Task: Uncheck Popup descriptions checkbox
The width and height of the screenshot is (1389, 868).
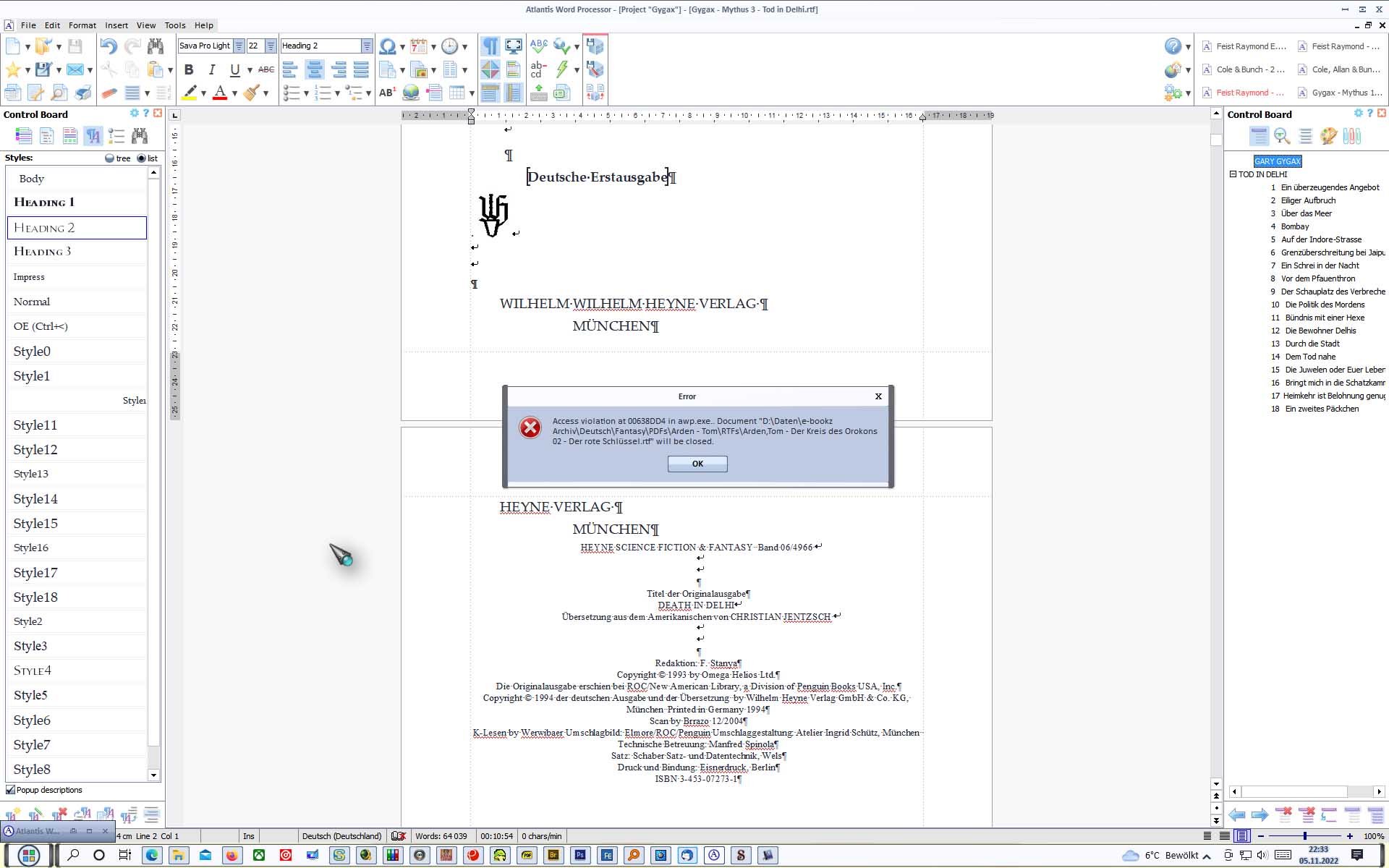Action: pos(10,790)
